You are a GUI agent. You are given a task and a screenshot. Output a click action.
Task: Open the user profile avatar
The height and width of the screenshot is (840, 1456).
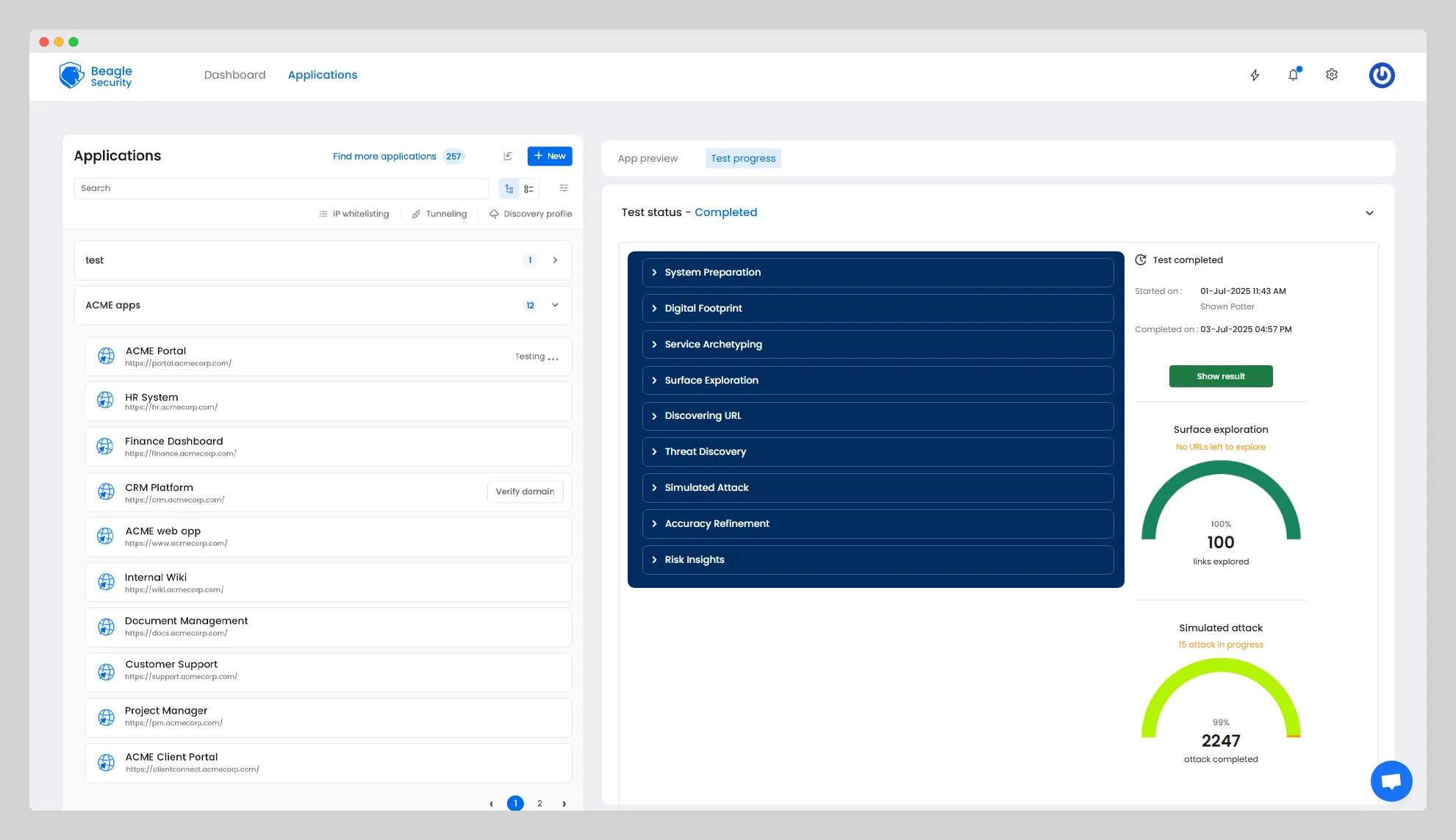1382,75
